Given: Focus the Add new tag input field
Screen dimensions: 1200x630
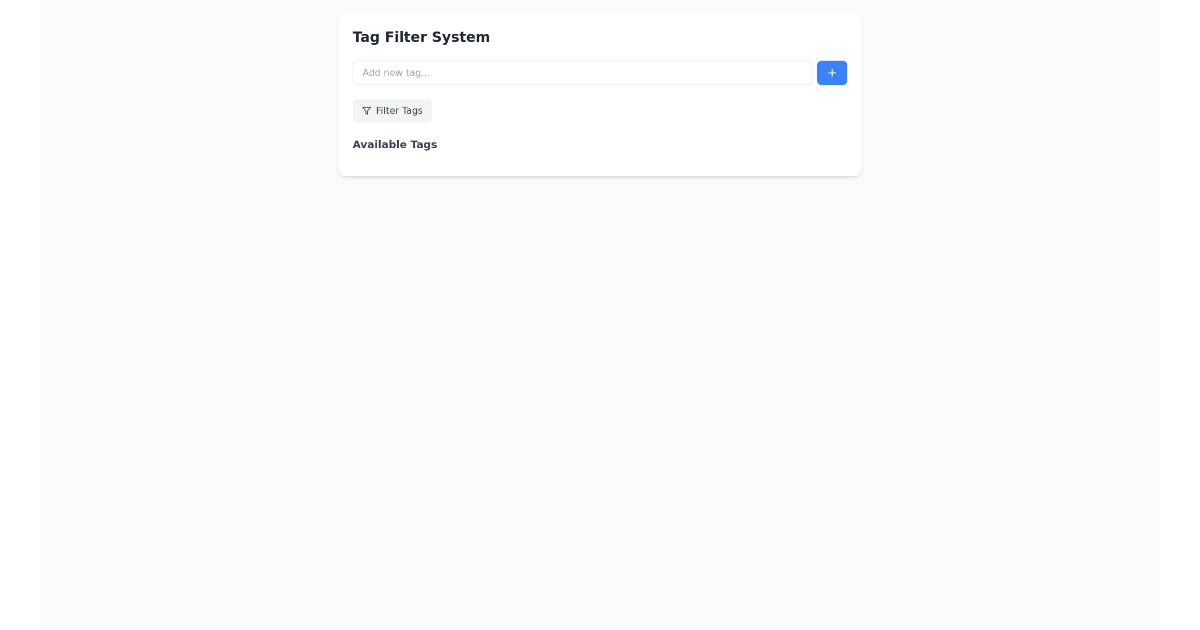Looking at the screenshot, I should (582, 72).
